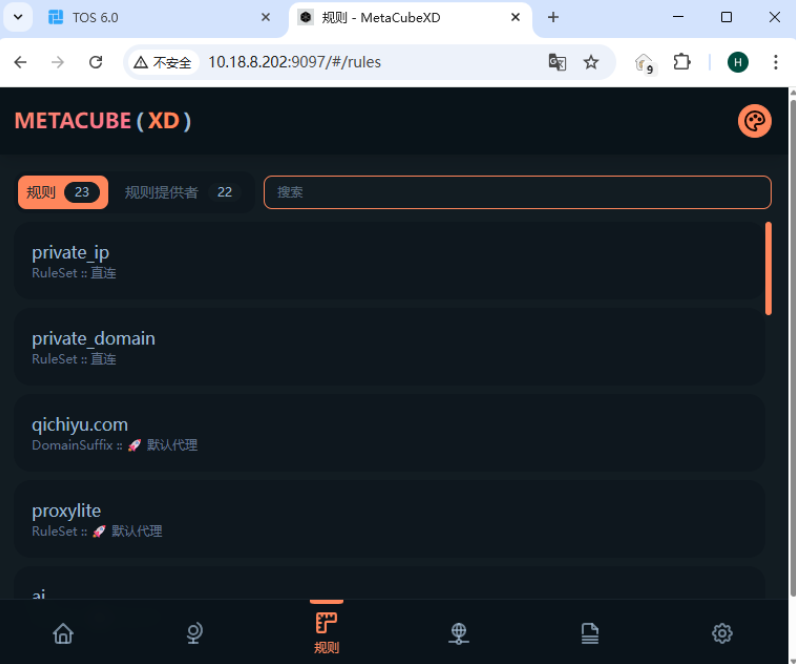Select the 规则 23 tab

pos(63,192)
